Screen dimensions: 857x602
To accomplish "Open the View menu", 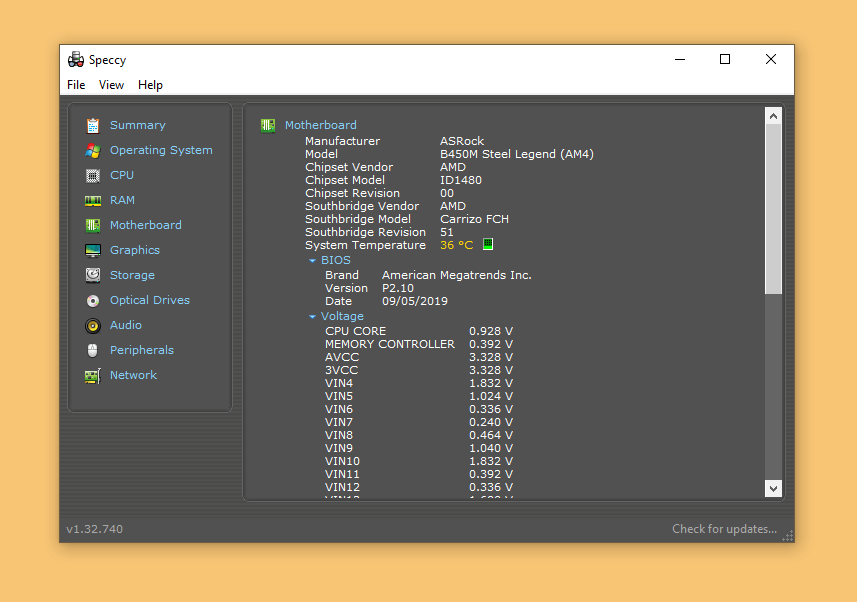I will [111, 85].
